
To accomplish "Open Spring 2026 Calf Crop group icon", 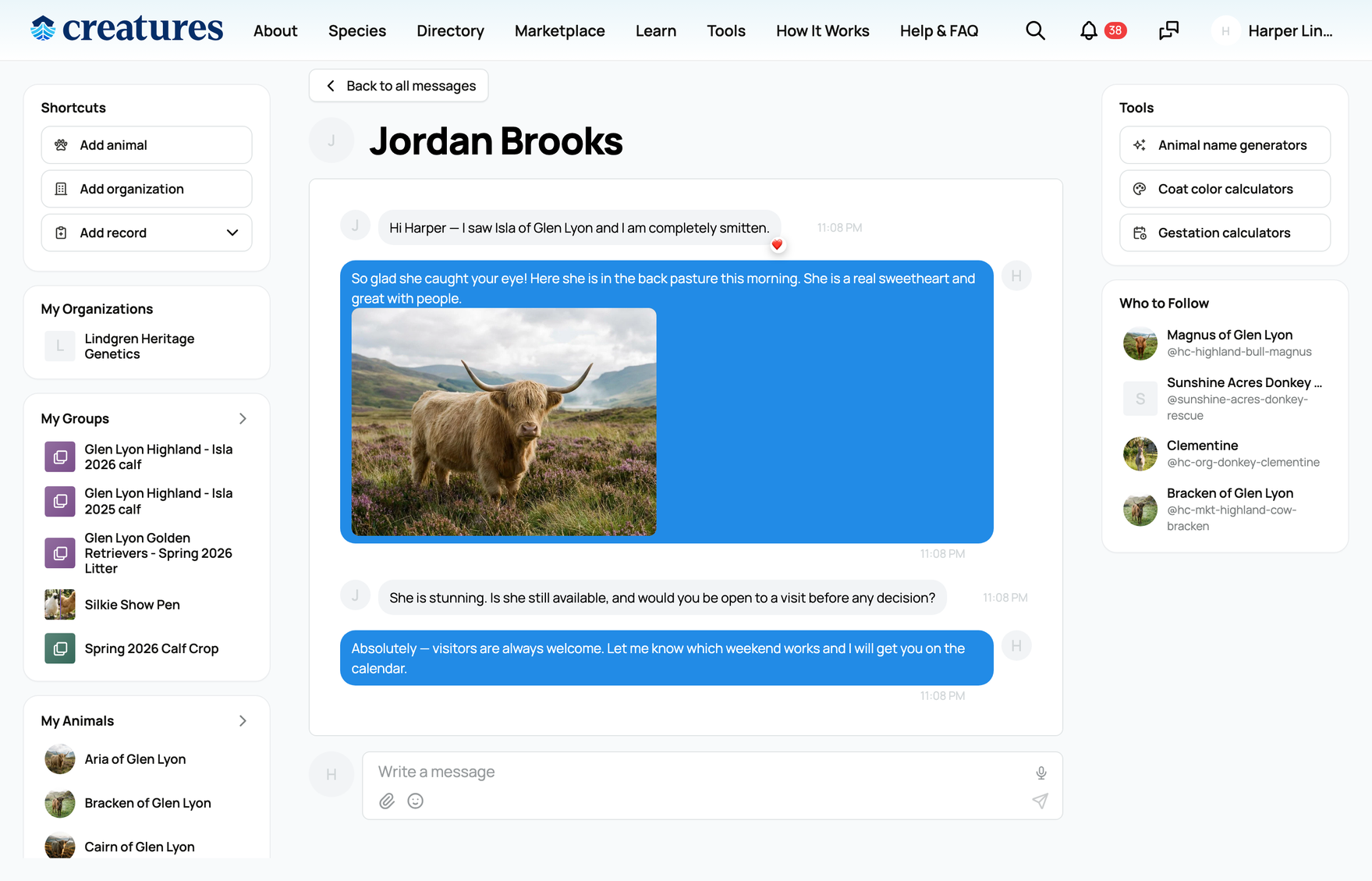I will pos(60,648).
